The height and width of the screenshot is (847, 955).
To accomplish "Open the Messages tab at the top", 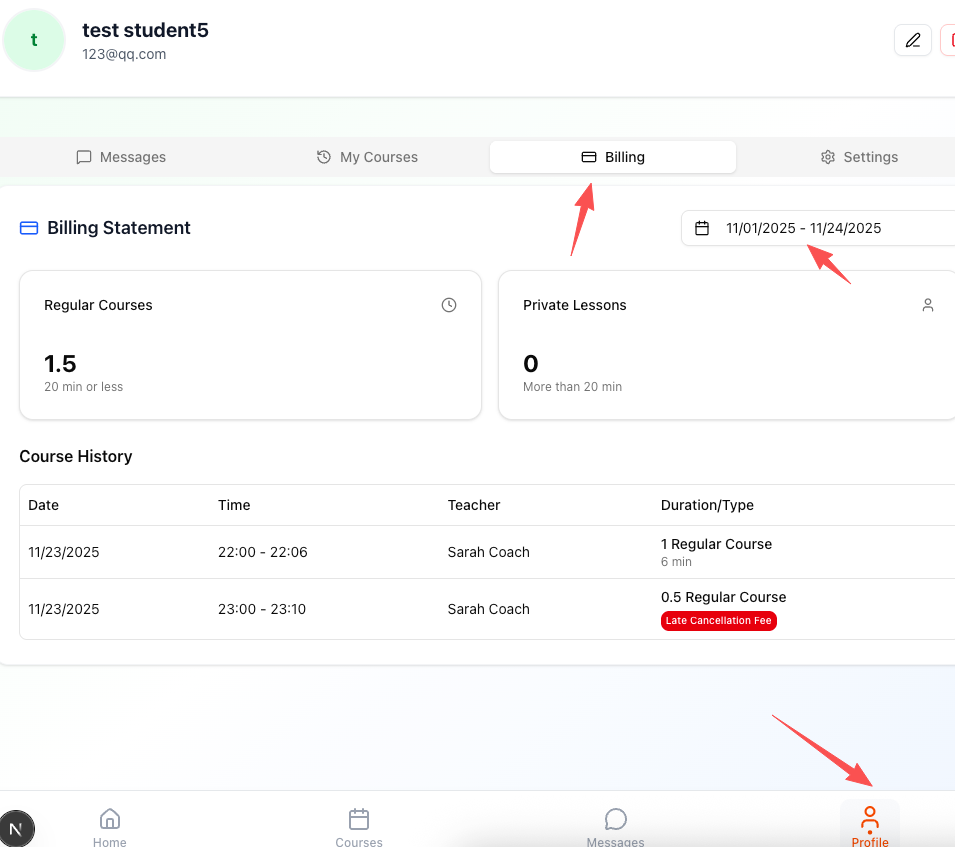I will [121, 157].
